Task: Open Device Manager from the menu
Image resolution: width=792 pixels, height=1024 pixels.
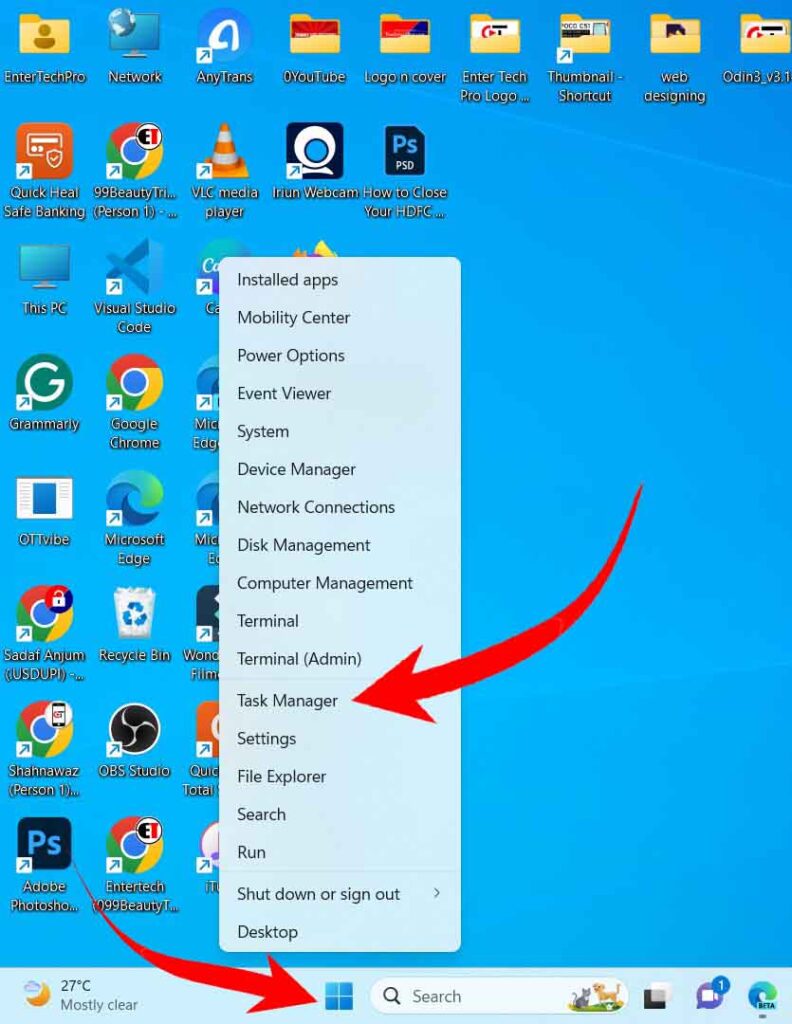Action: click(296, 469)
